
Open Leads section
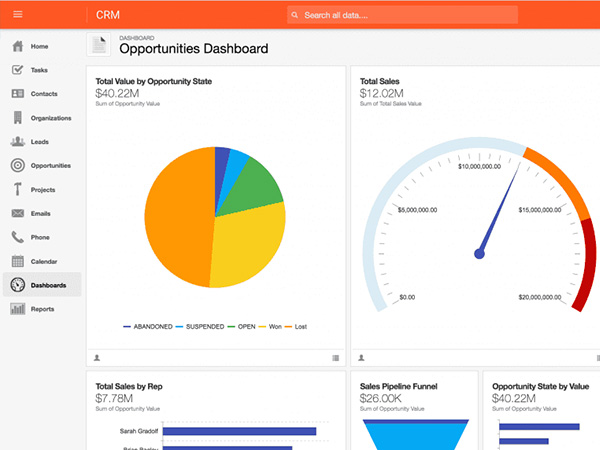click(42, 142)
